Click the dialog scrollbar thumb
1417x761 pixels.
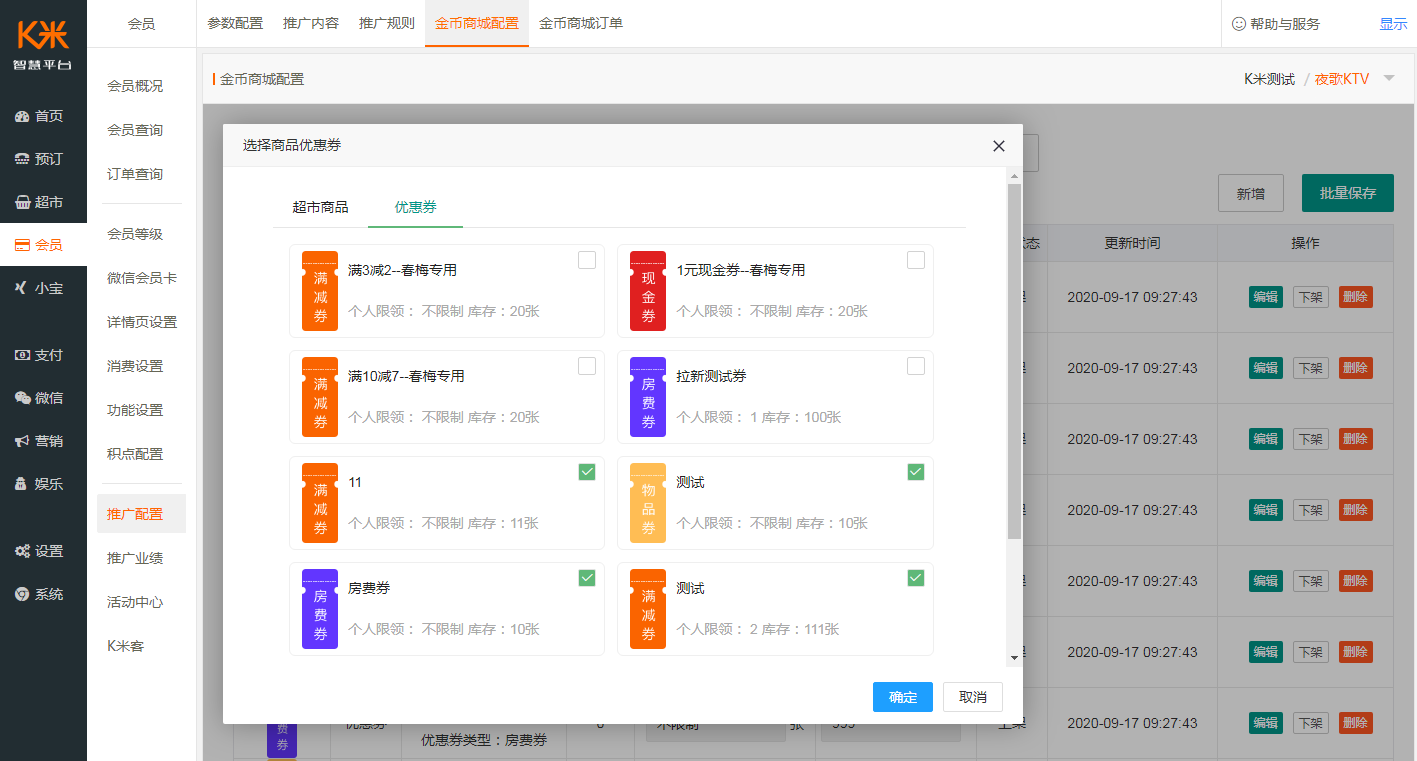click(x=1014, y=362)
